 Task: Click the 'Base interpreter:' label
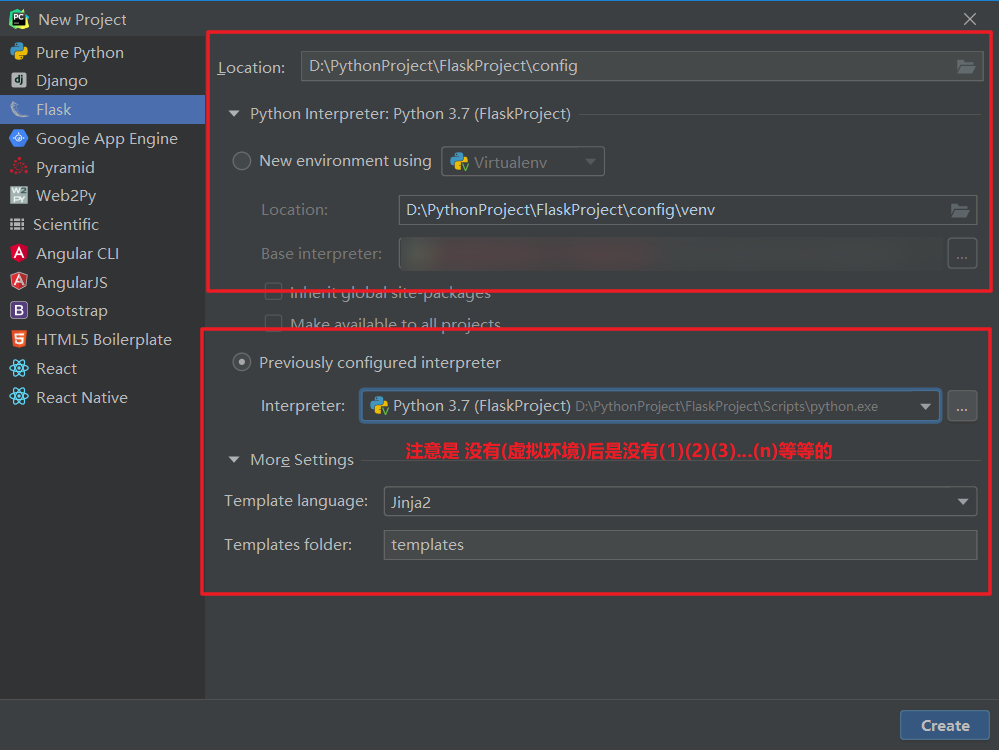pos(322,254)
